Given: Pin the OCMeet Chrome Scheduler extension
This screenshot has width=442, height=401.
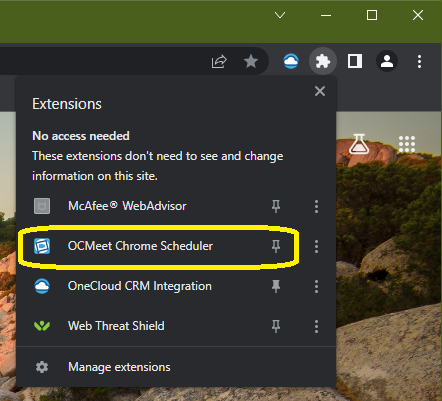Looking at the screenshot, I should (x=276, y=246).
